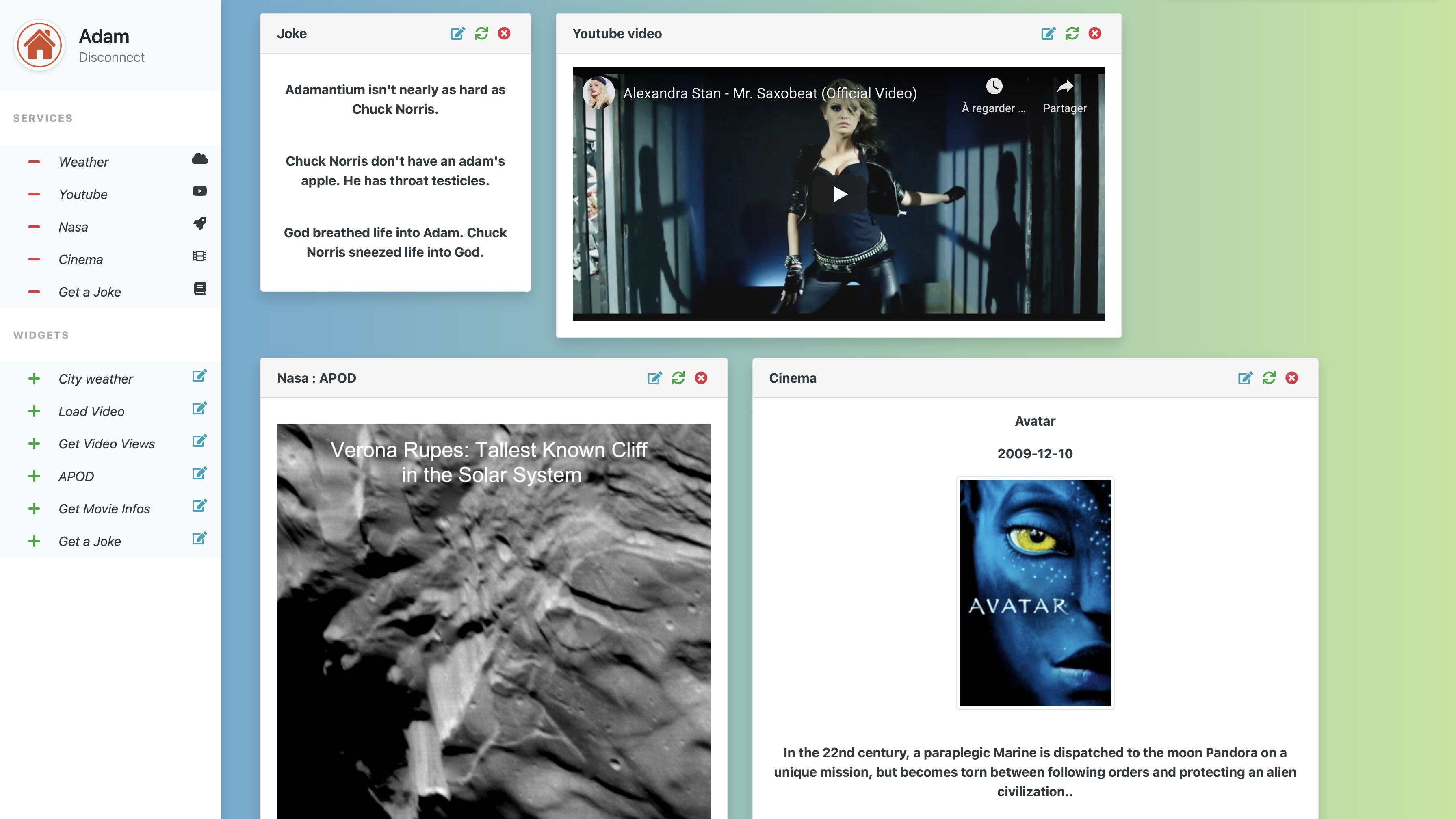Close the Cinema card

[x=1291, y=378]
